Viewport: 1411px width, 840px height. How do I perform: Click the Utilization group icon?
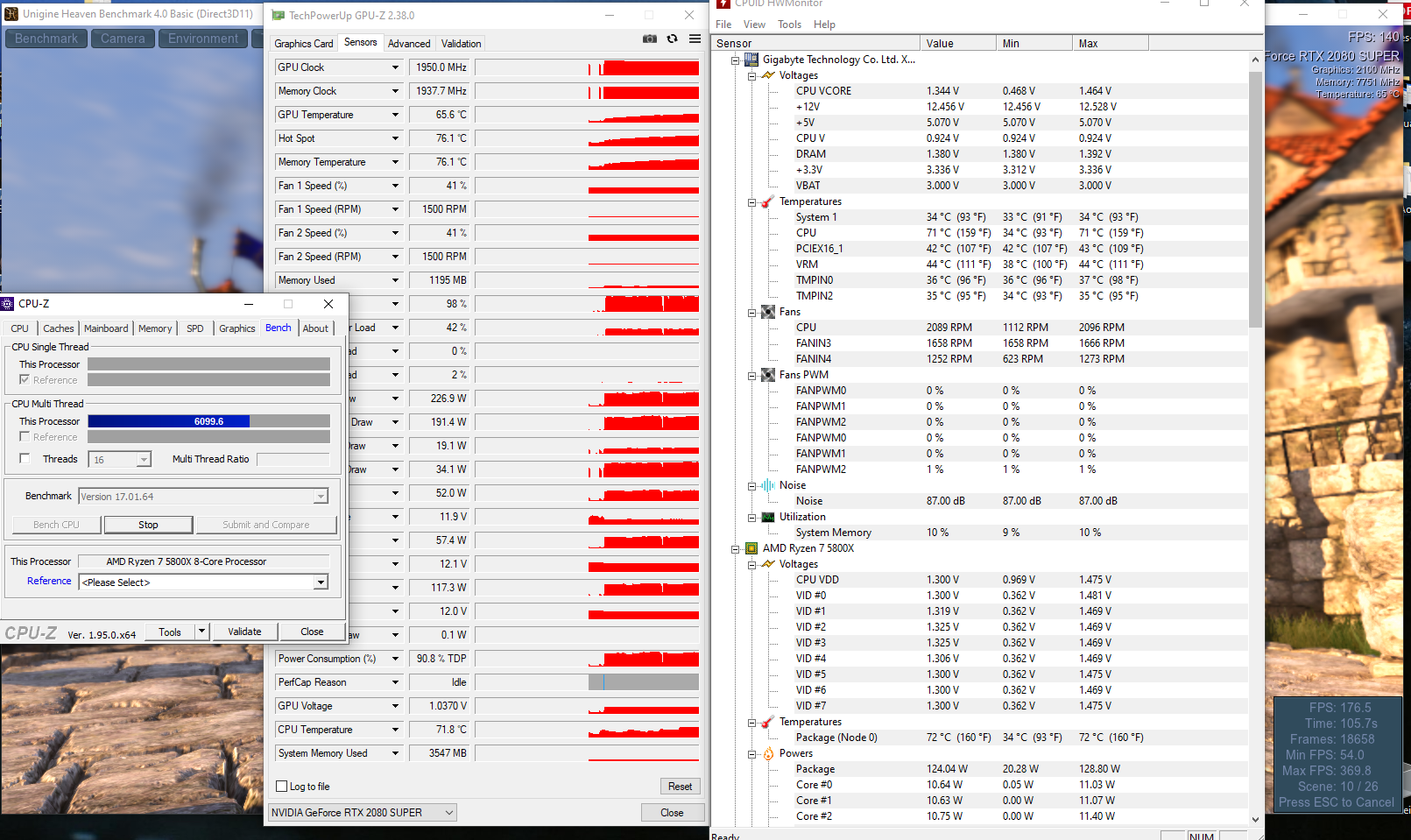[x=768, y=517]
